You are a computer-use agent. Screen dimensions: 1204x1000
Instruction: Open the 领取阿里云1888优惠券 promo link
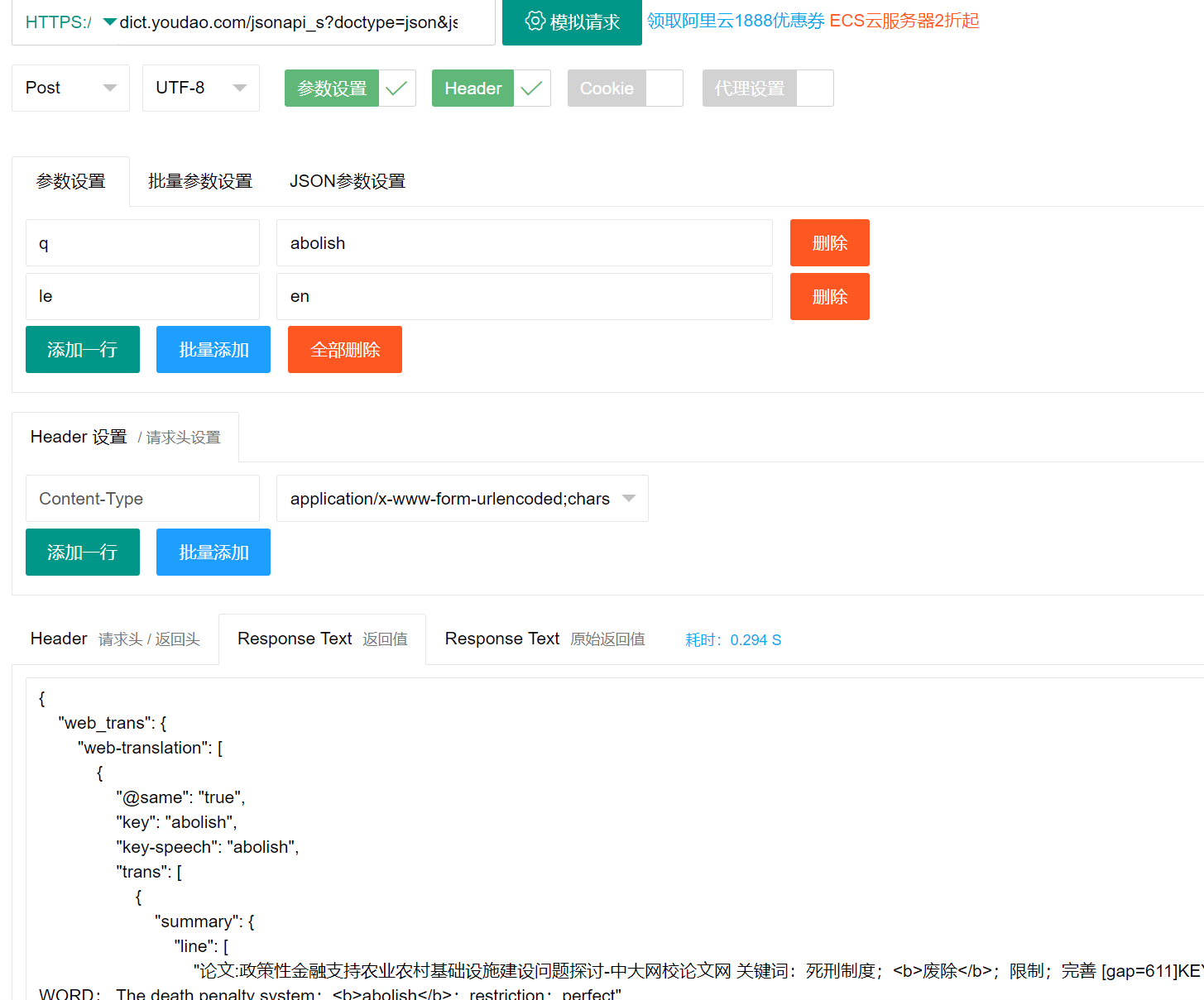(x=736, y=21)
